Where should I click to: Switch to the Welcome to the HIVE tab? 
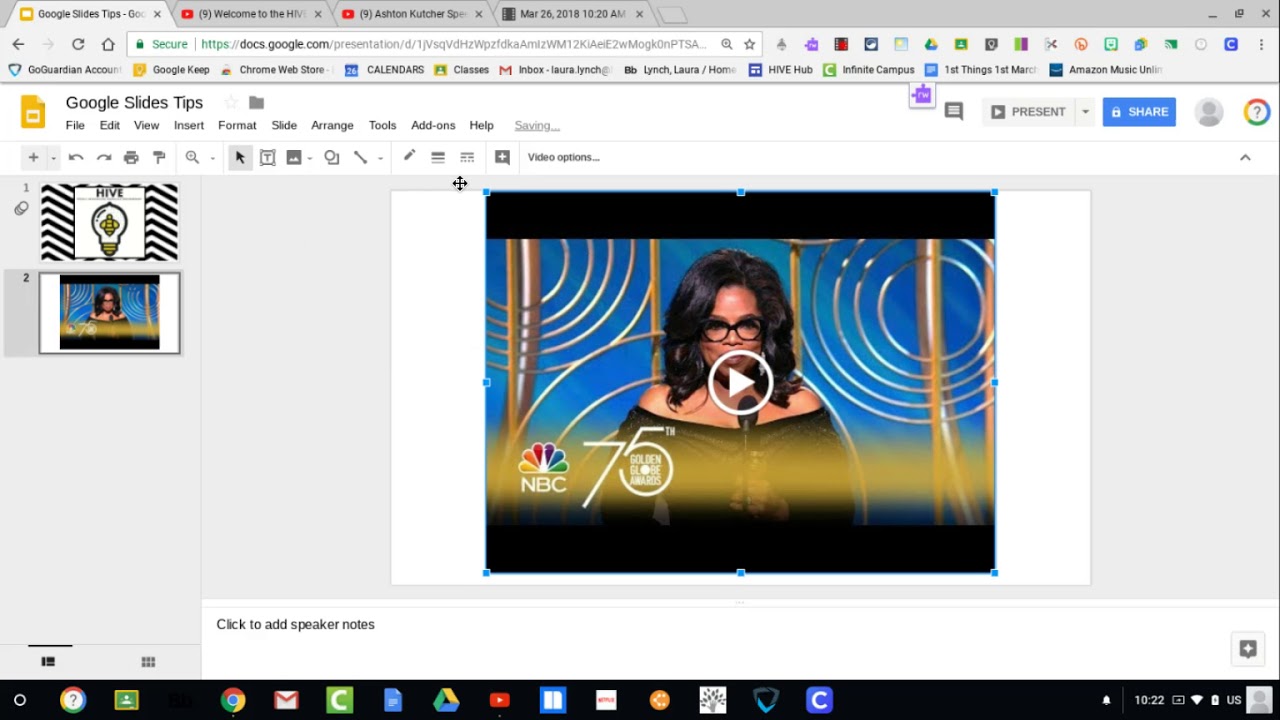(x=251, y=14)
